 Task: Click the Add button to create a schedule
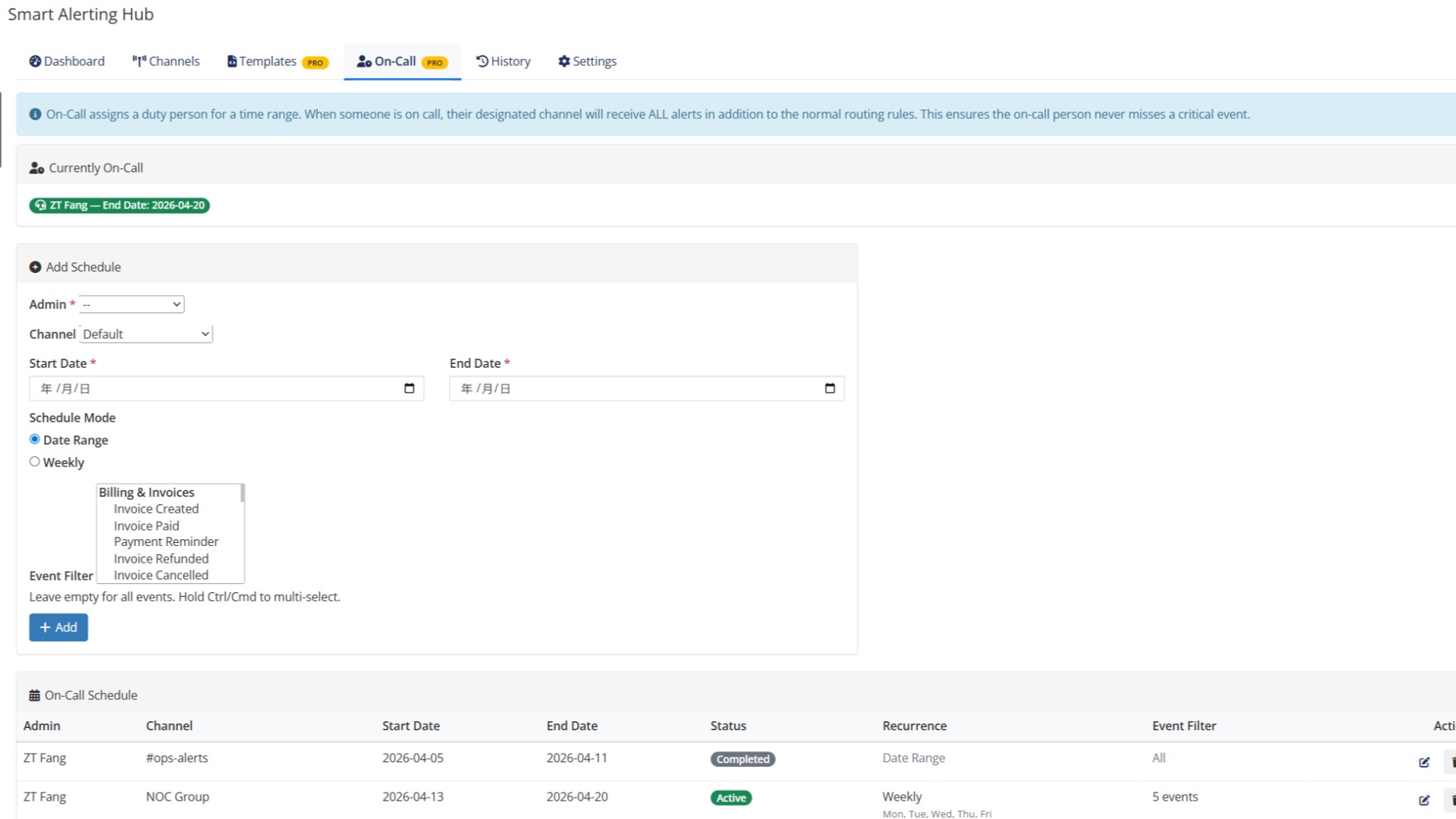58,627
